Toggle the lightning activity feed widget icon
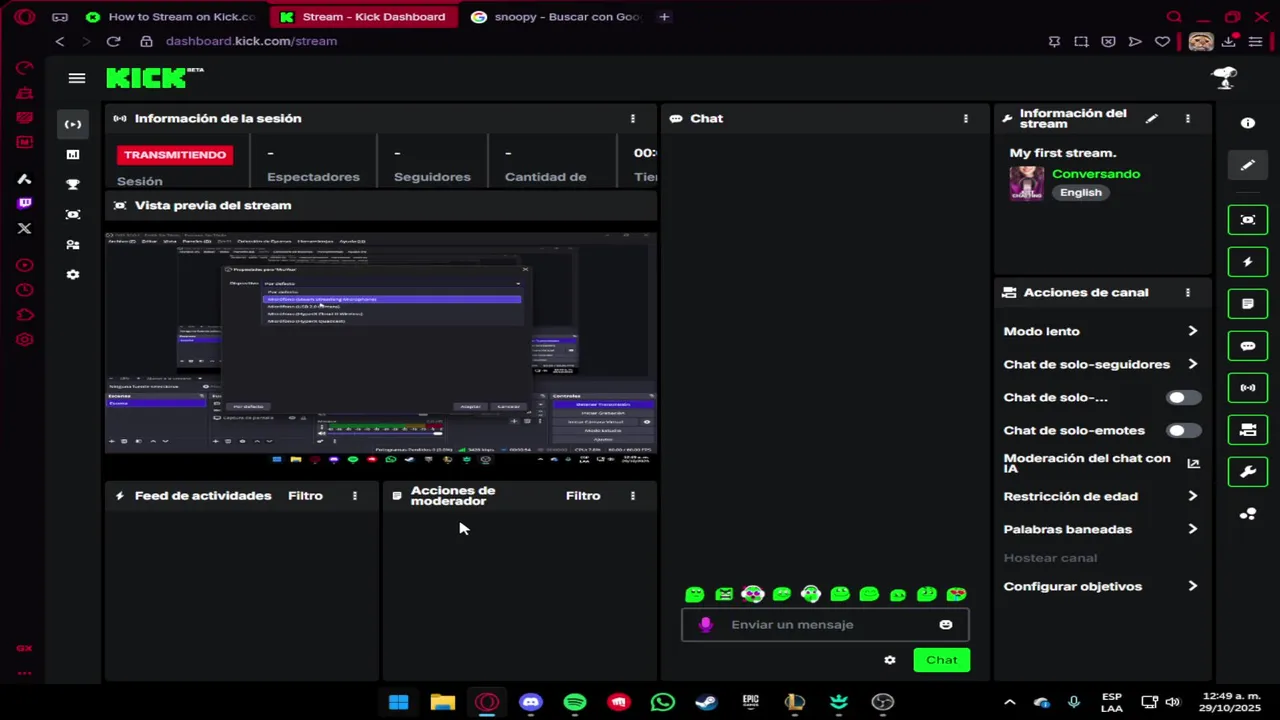 [x=1248, y=262]
